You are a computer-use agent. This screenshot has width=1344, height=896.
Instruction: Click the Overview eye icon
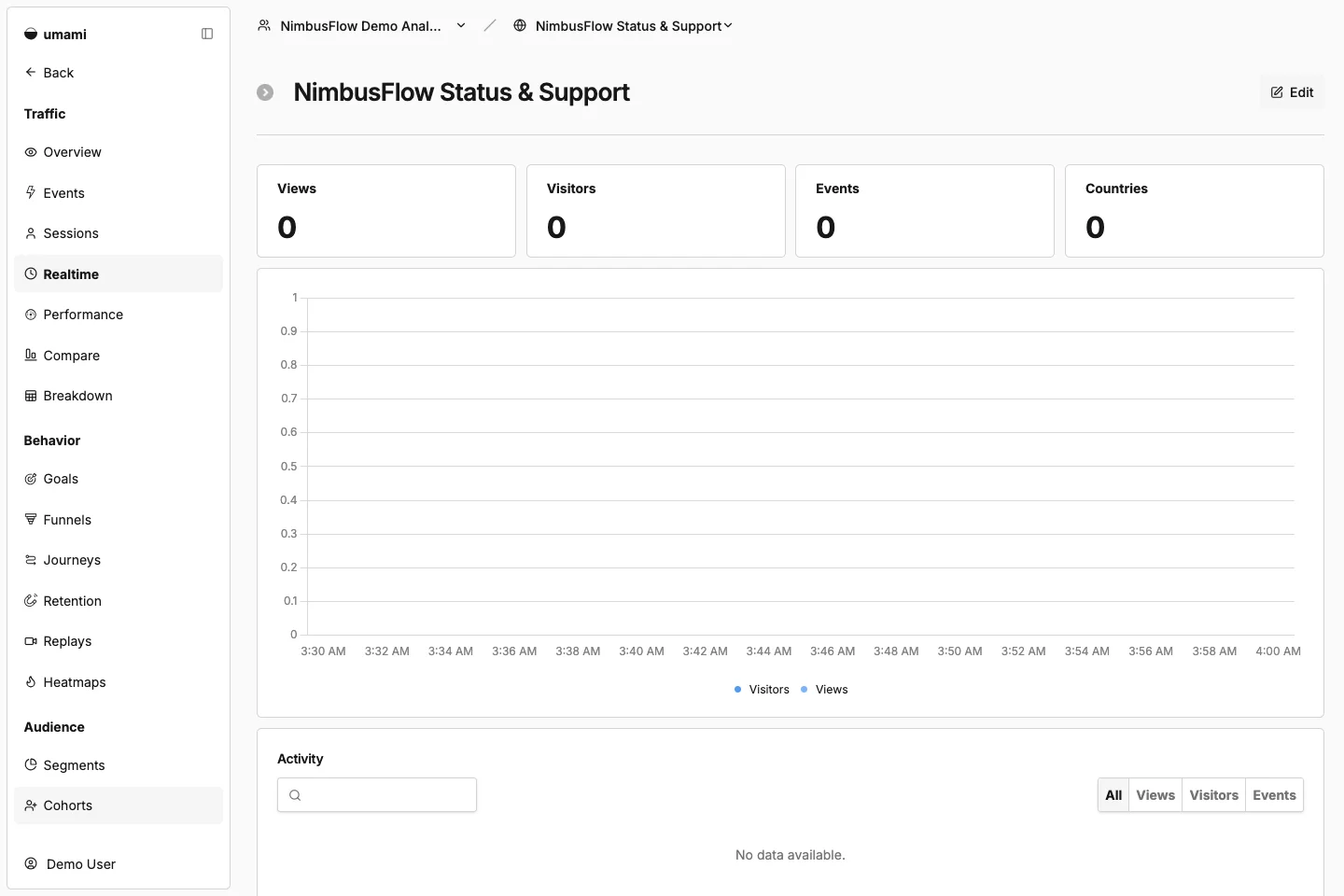31,152
